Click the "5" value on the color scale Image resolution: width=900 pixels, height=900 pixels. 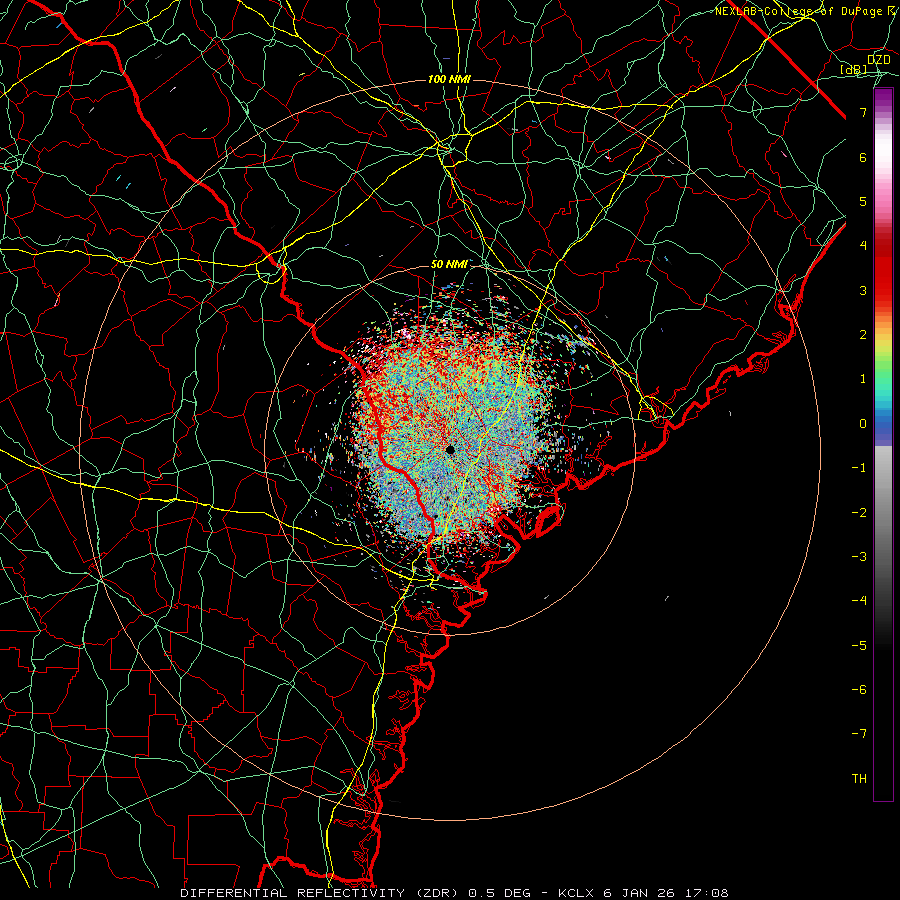[x=863, y=201]
